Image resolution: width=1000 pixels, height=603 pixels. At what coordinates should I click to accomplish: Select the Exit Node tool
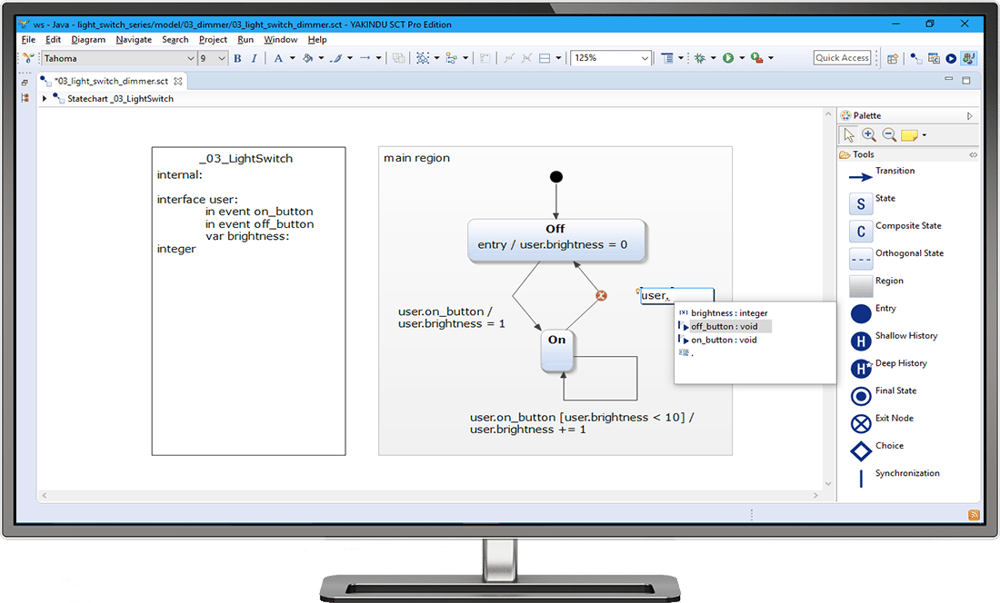(x=861, y=424)
